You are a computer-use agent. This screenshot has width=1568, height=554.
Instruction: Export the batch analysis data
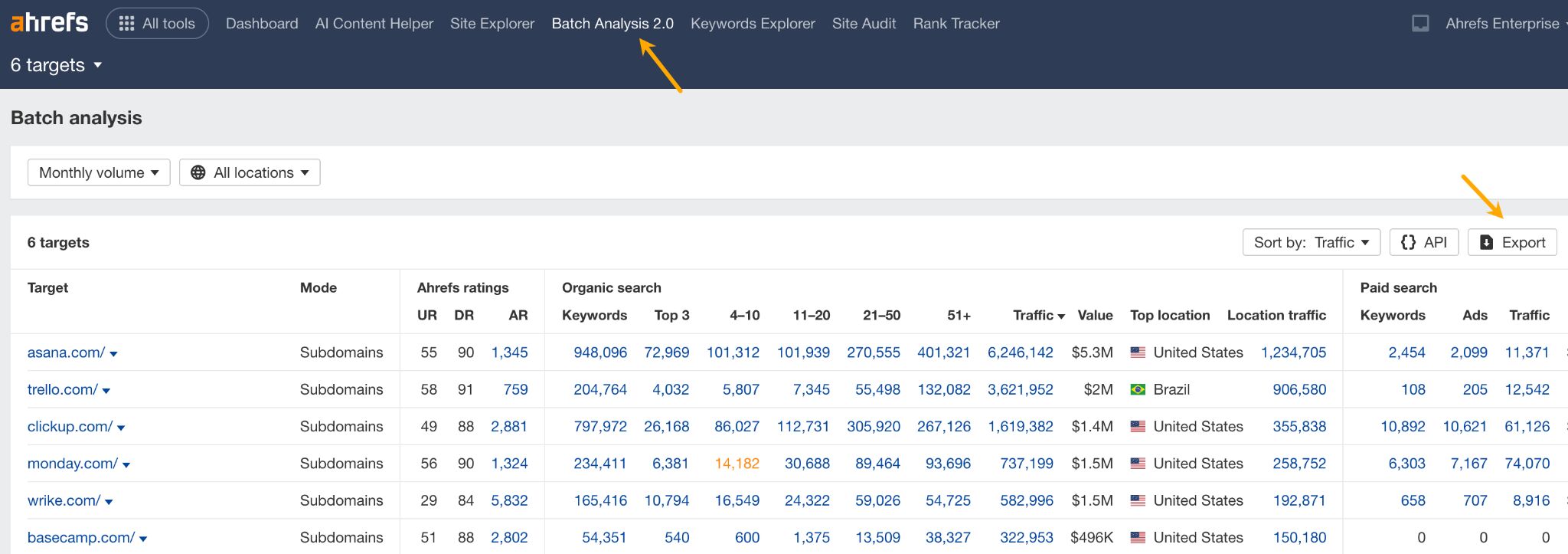click(x=1512, y=242)
